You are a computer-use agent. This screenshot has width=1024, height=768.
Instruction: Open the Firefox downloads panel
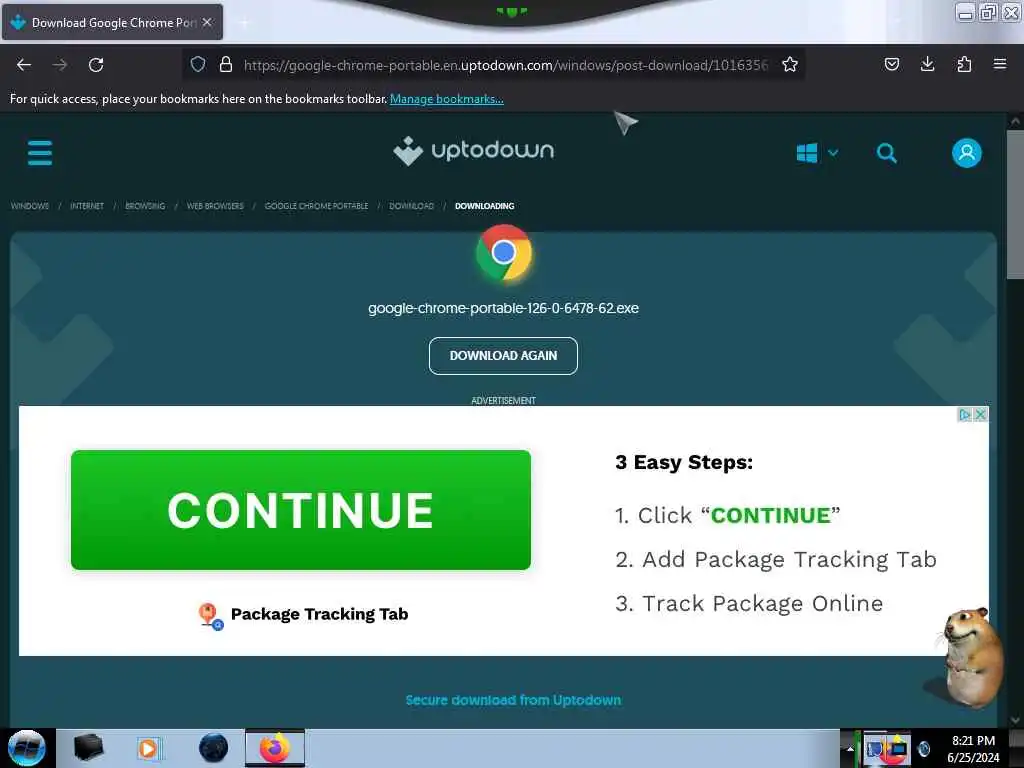click(x=927, y=64)
